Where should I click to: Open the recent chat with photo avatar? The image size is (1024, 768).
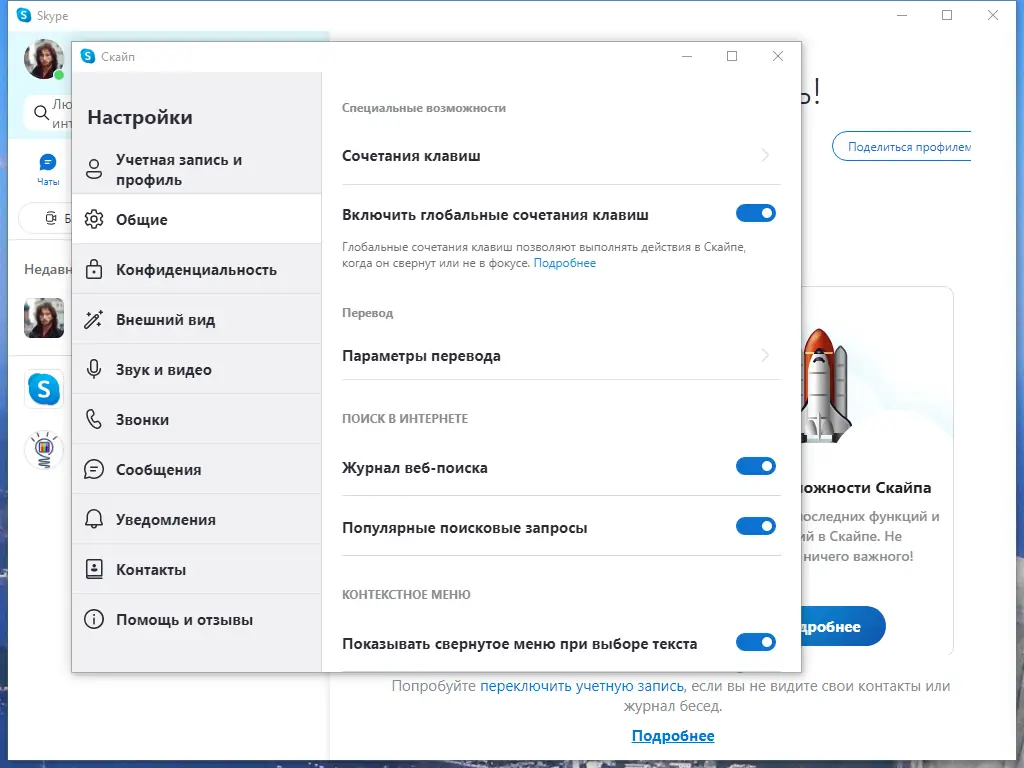click(44, 318)
